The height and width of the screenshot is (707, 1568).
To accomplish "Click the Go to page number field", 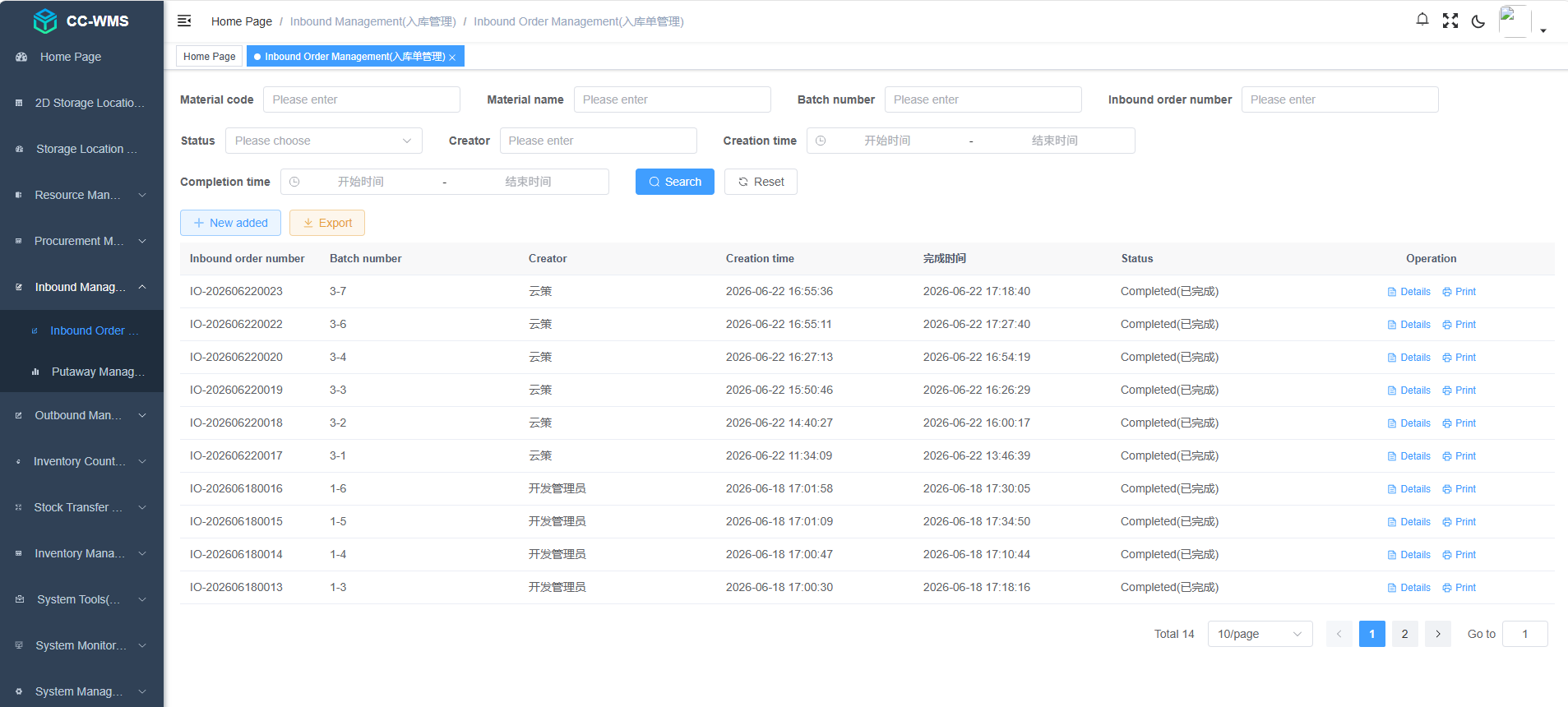I will pos(1525,634).
